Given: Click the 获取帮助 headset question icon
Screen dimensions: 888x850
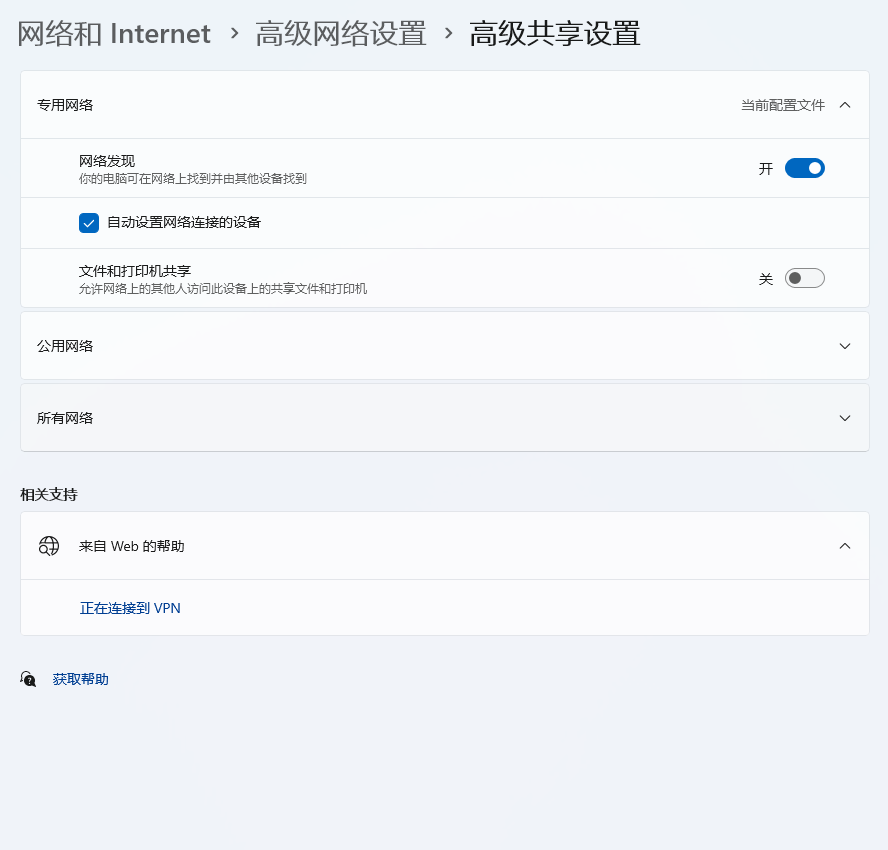Looking at the screenshot, I should tap(28, 679).
